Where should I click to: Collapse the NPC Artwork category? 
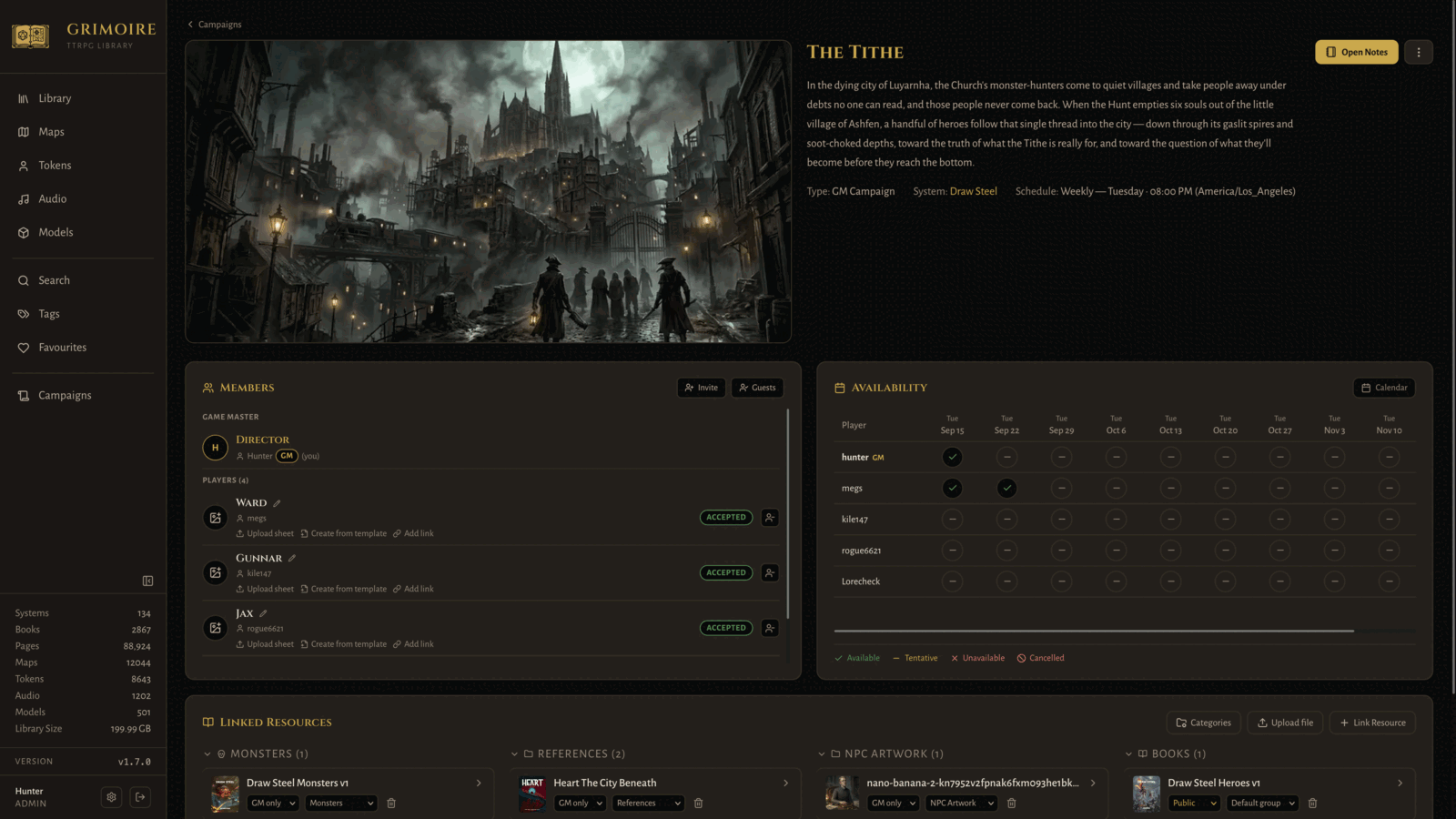point(822,754)
